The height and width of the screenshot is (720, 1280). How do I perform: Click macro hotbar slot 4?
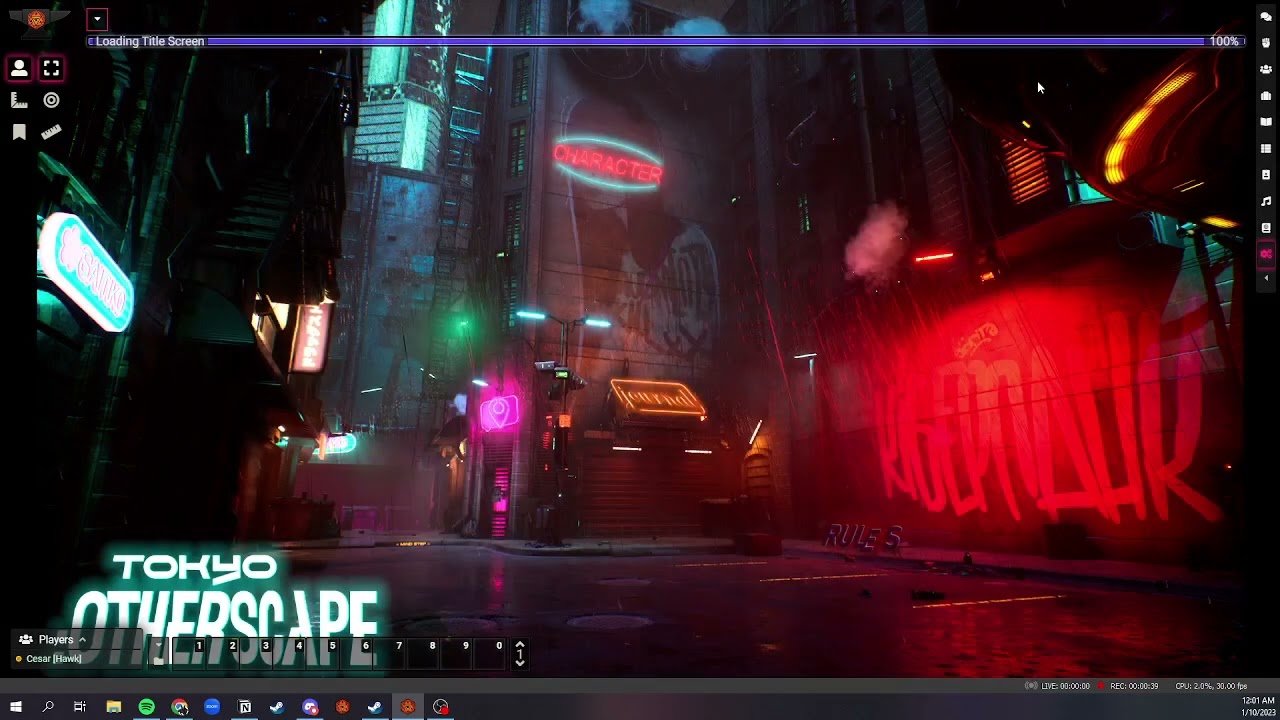(x=287, y=653)
